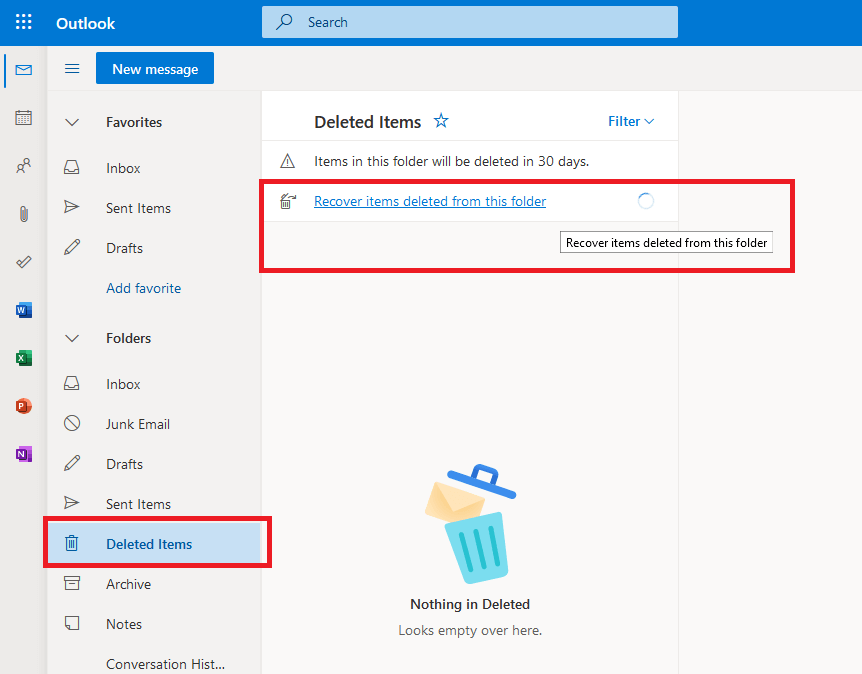Click Recover items deleted from this folder
This screenshot has height=674, width=862.
(430, 201)
